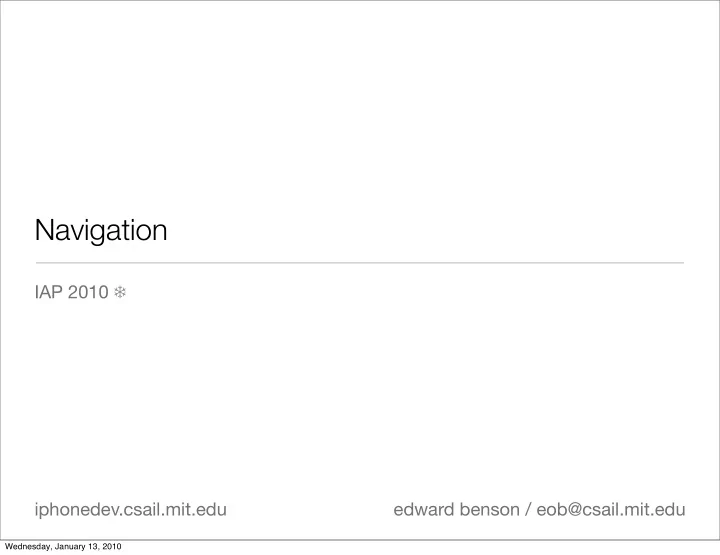
Task: Click the slash between benson and eob
Action: pyautogui.click(x=528, y=510)
